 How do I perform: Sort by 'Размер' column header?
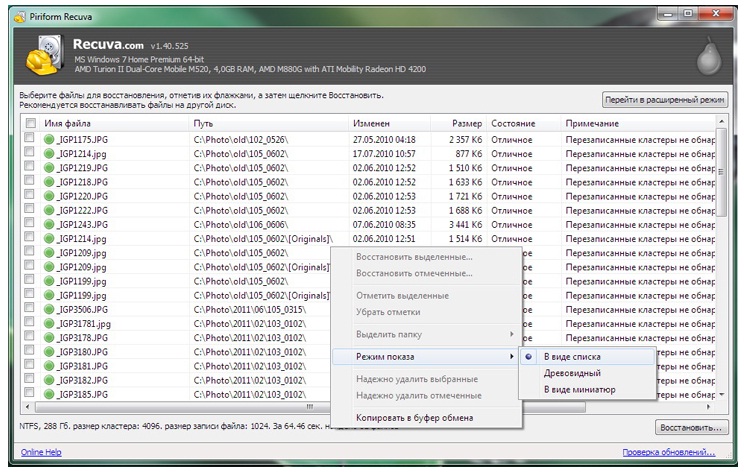click(457, 123)
